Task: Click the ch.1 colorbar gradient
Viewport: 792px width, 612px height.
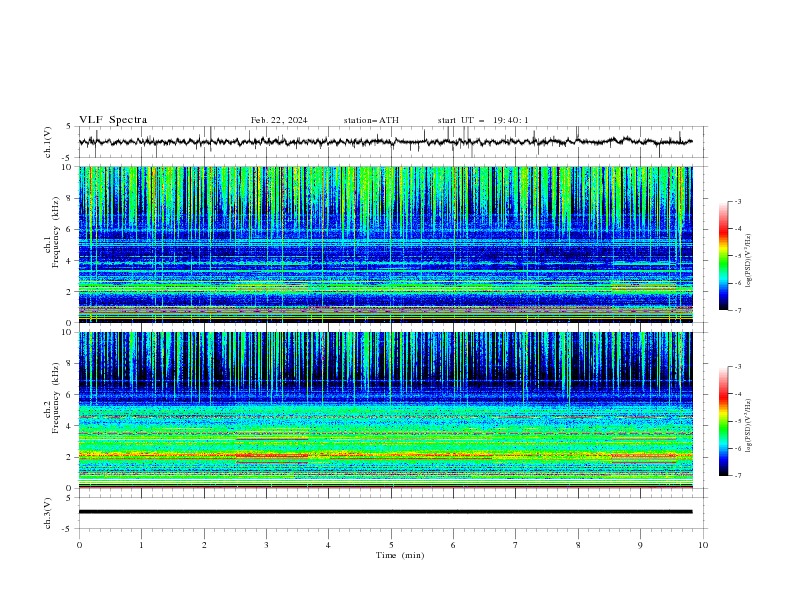Action: (x=723, y=255)
